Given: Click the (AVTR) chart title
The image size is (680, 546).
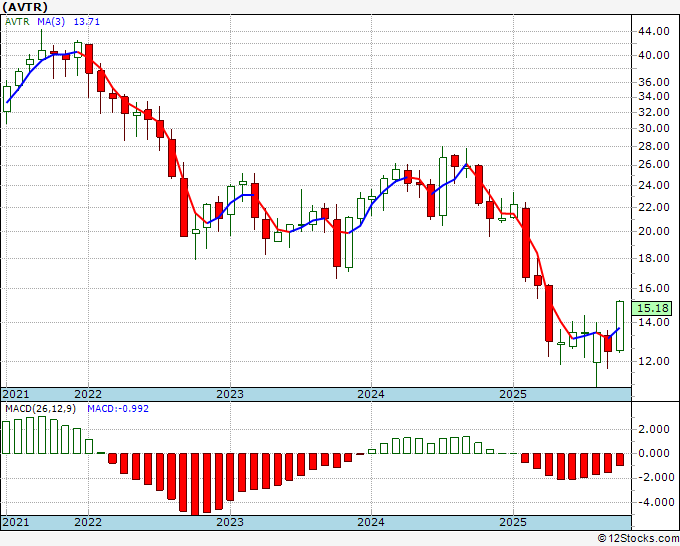Looking at the screenshot, I should point(25,7).
